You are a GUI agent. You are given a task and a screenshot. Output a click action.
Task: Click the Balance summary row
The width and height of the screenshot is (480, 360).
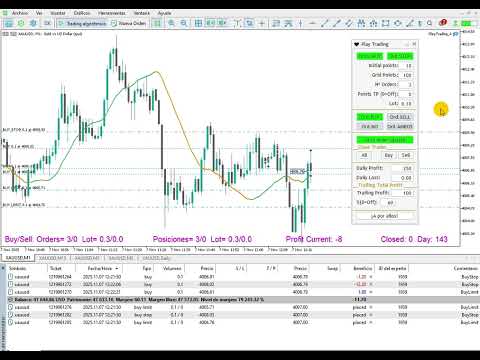tap(243, 300)
